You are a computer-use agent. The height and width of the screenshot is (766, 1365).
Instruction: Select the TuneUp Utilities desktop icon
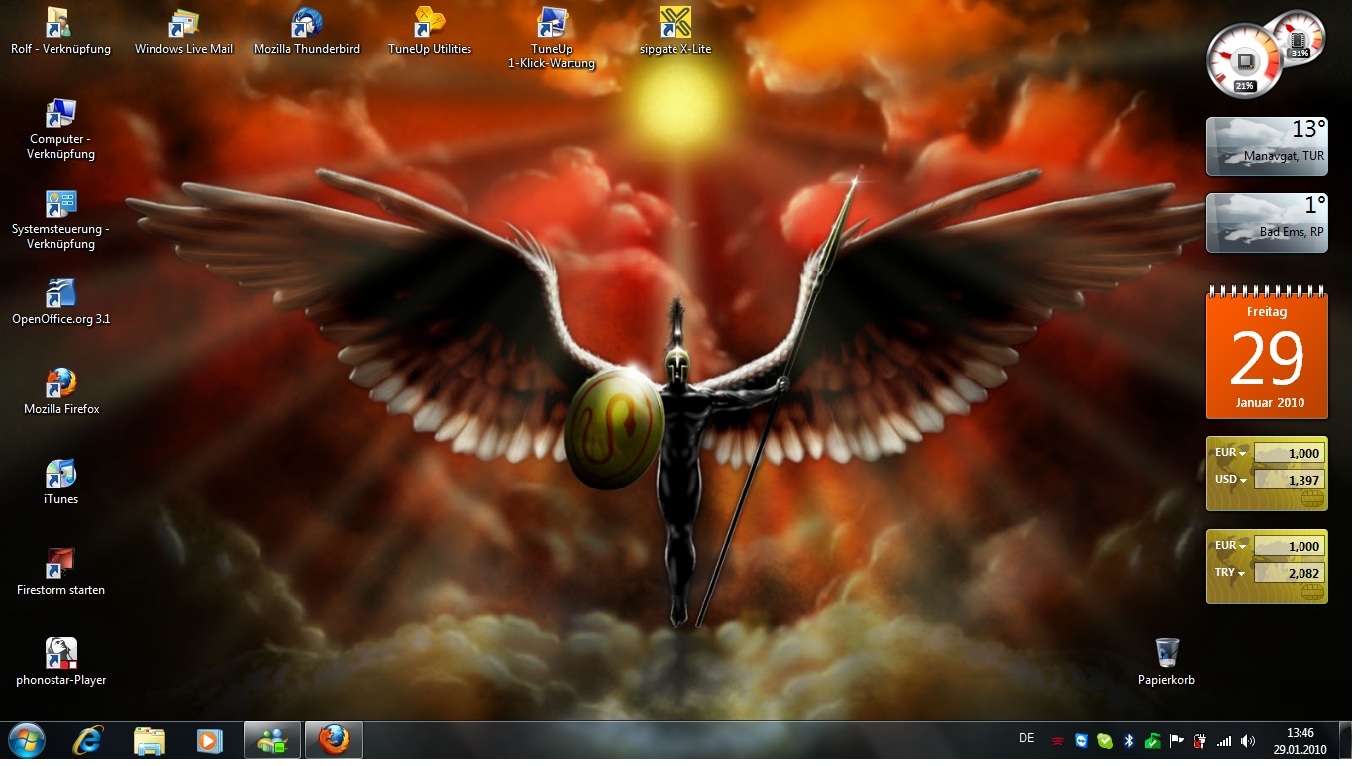(x=430, y=30)
